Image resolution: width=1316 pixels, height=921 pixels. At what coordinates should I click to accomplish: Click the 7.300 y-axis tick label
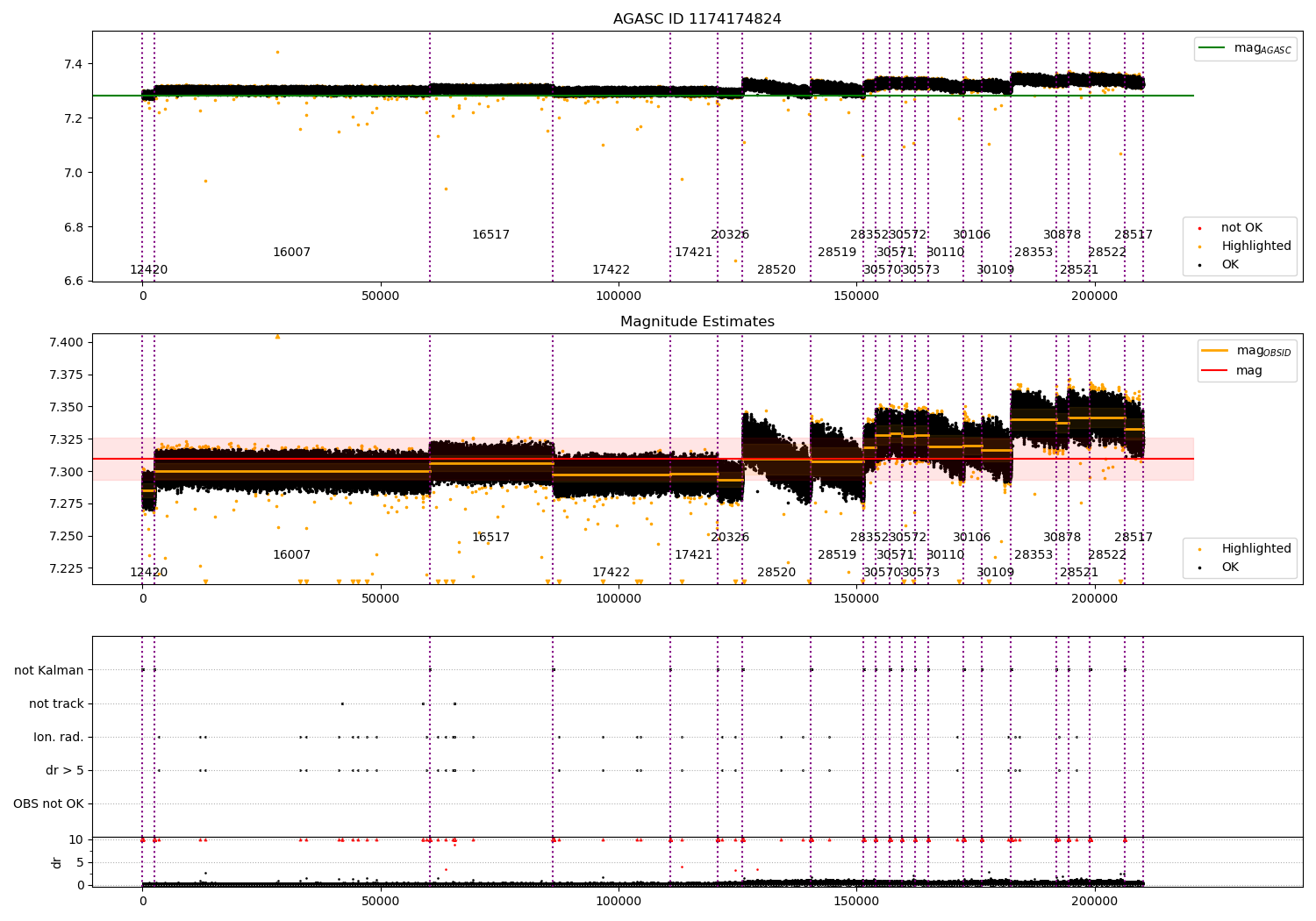click(x=67, y=472)
